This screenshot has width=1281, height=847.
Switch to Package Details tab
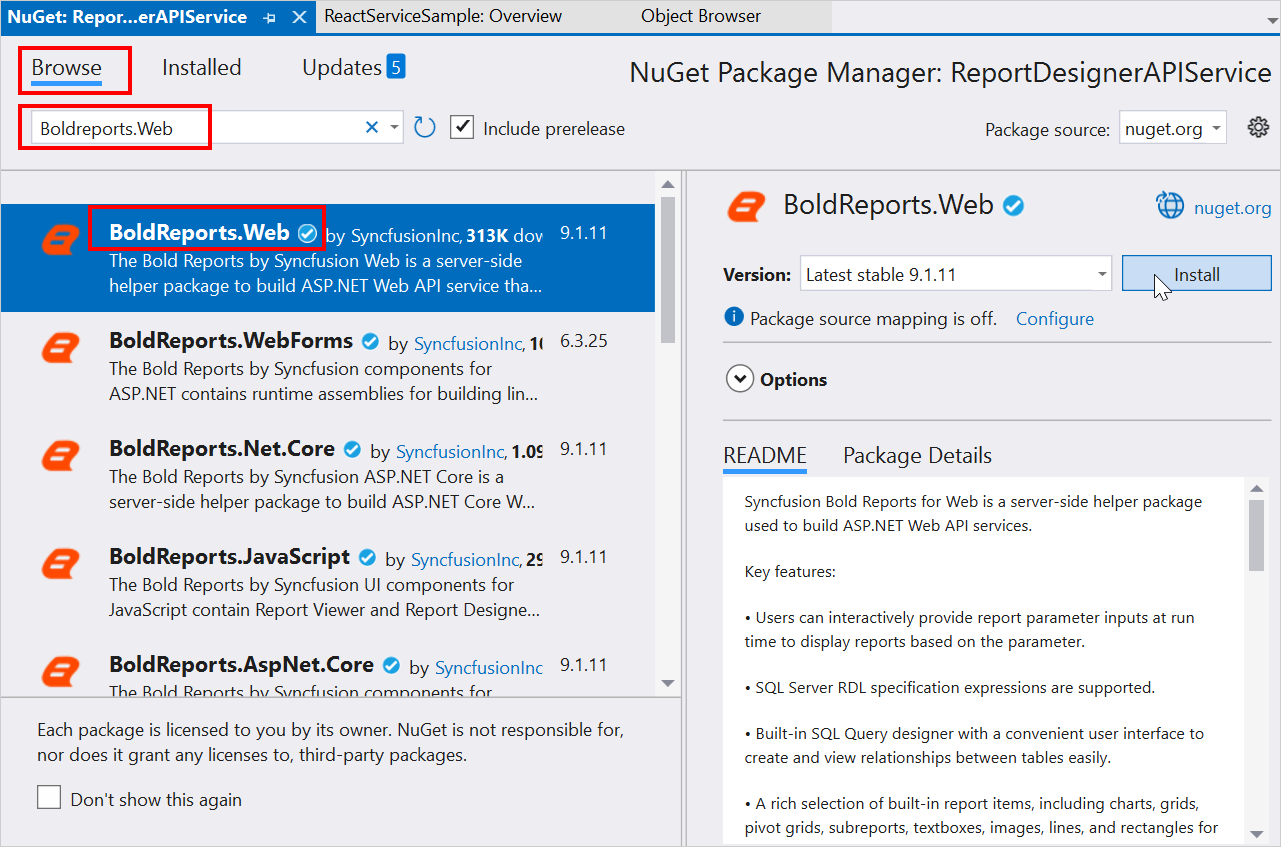(x=917, y=455)
